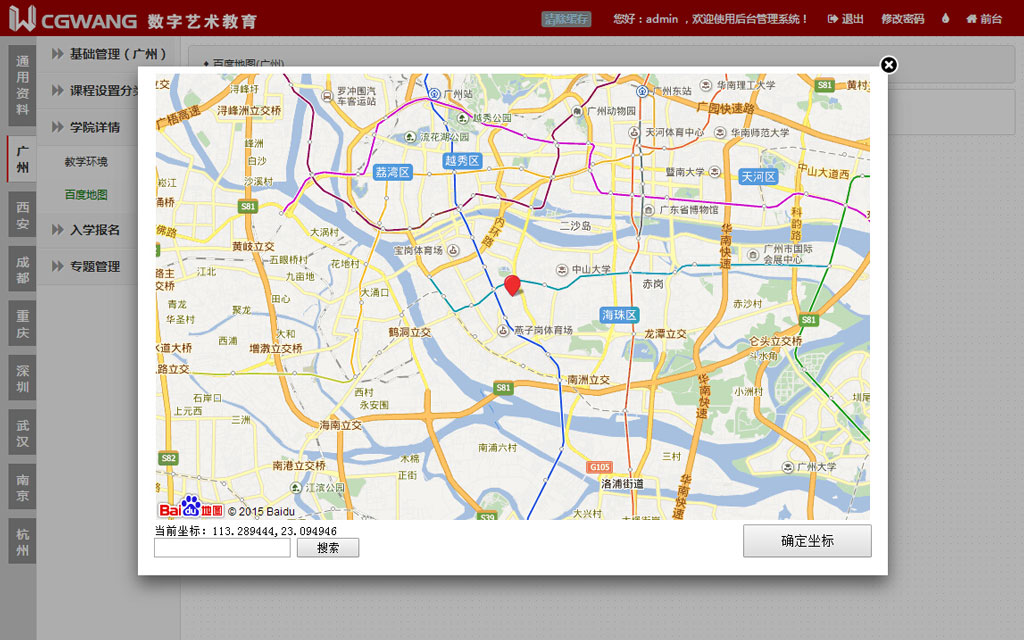Open the 修改密码 link
Screen dimensions: 1024x640
pyautogui.click(x=903, y=19)
